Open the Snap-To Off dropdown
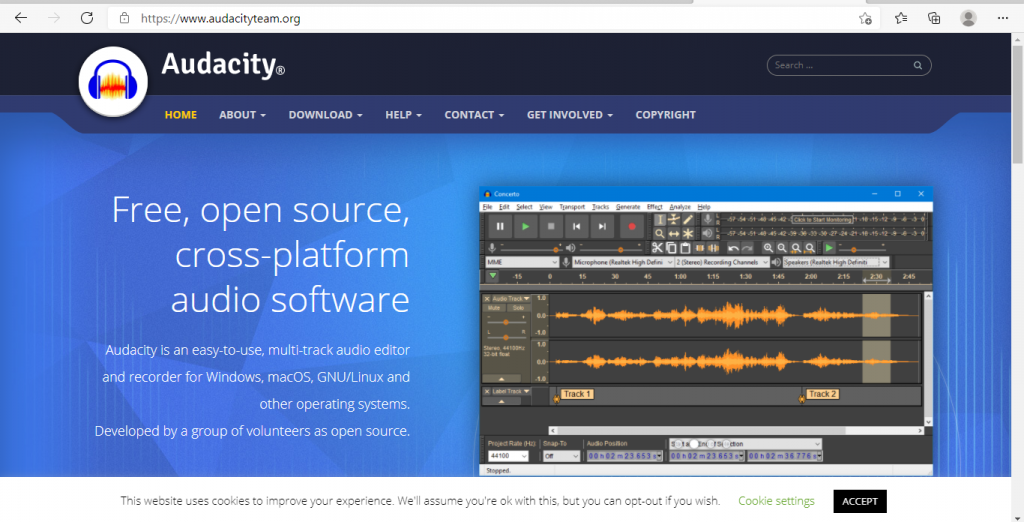1024x522 pixels. point(562,456)
